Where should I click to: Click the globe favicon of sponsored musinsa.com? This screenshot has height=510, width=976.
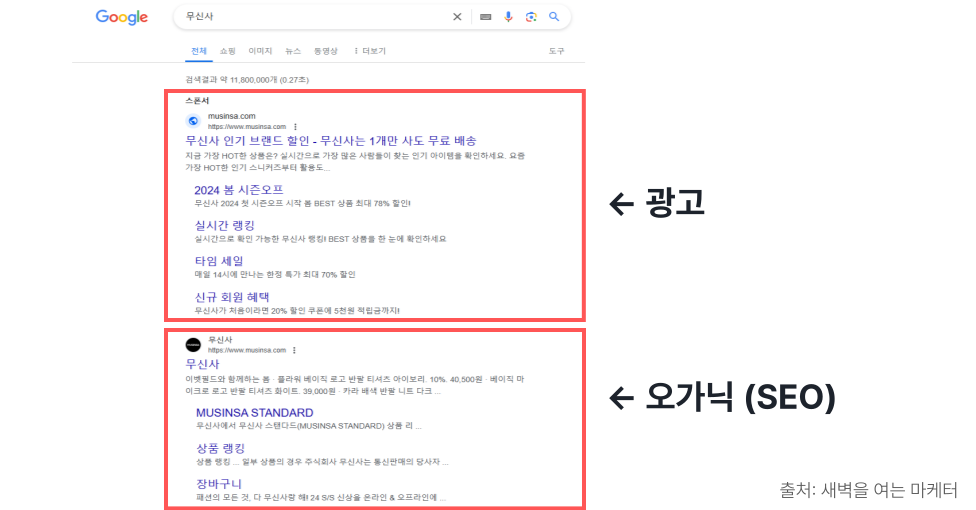click(193, 121)
